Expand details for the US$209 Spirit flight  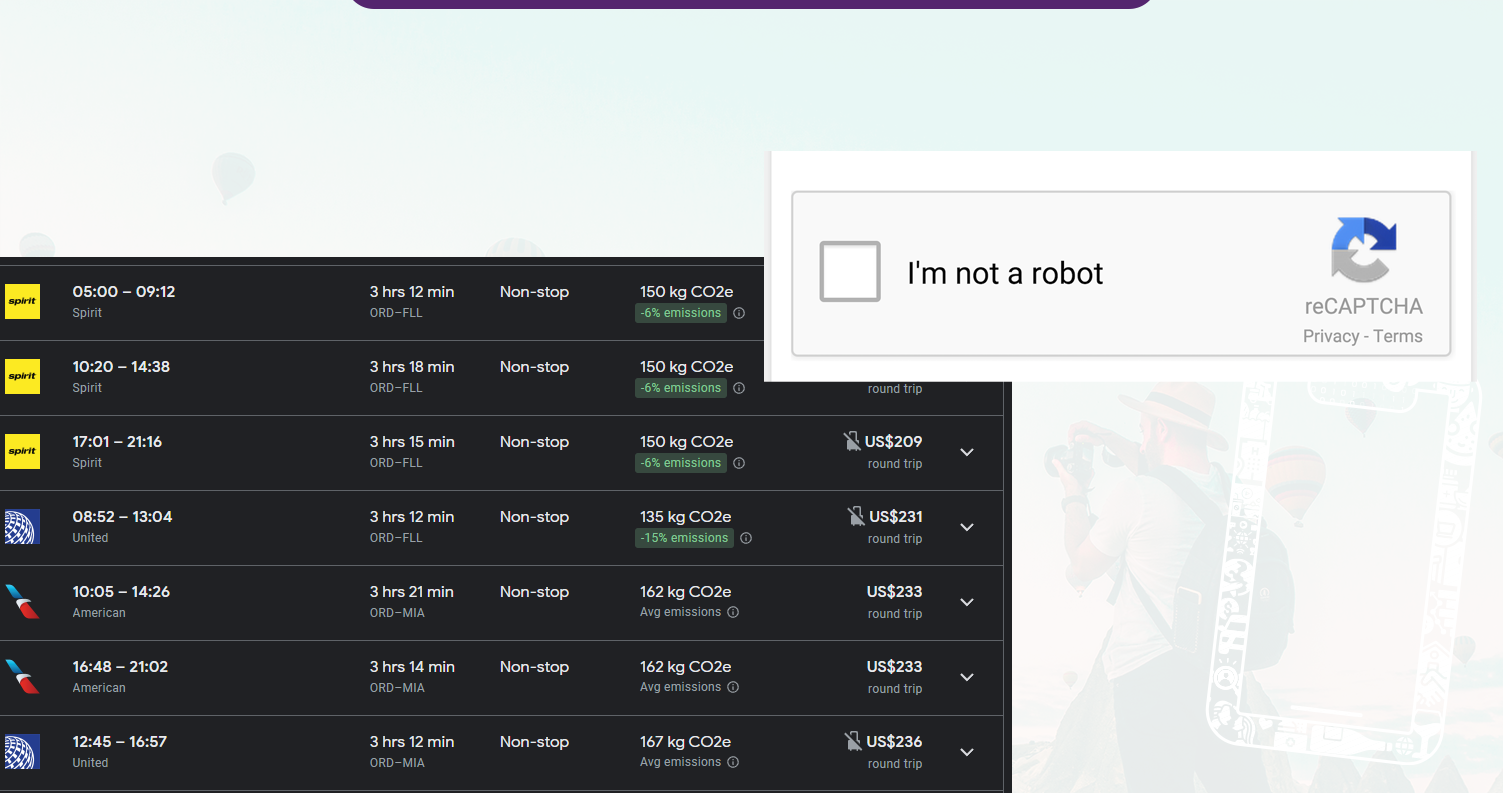click(966, 452)
